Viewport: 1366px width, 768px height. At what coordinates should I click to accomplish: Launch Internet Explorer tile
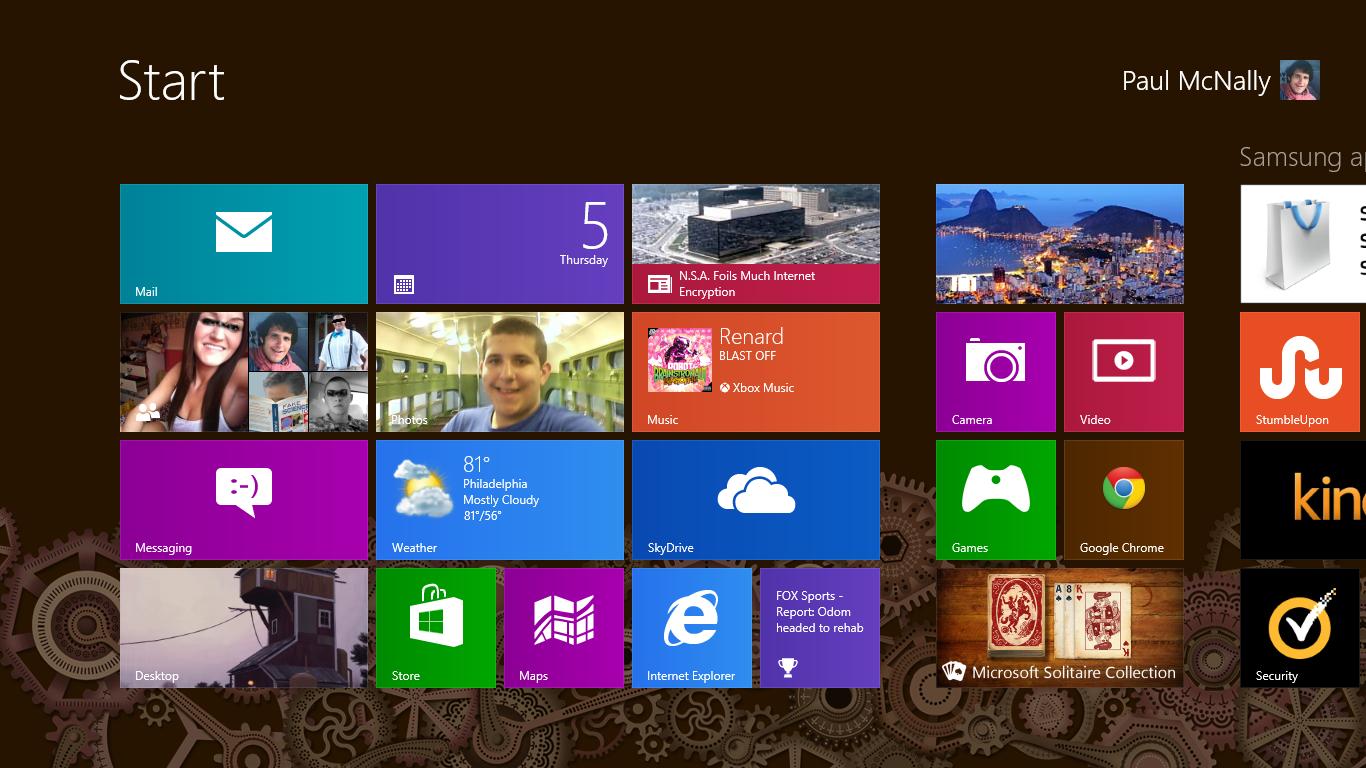point(692,628)
